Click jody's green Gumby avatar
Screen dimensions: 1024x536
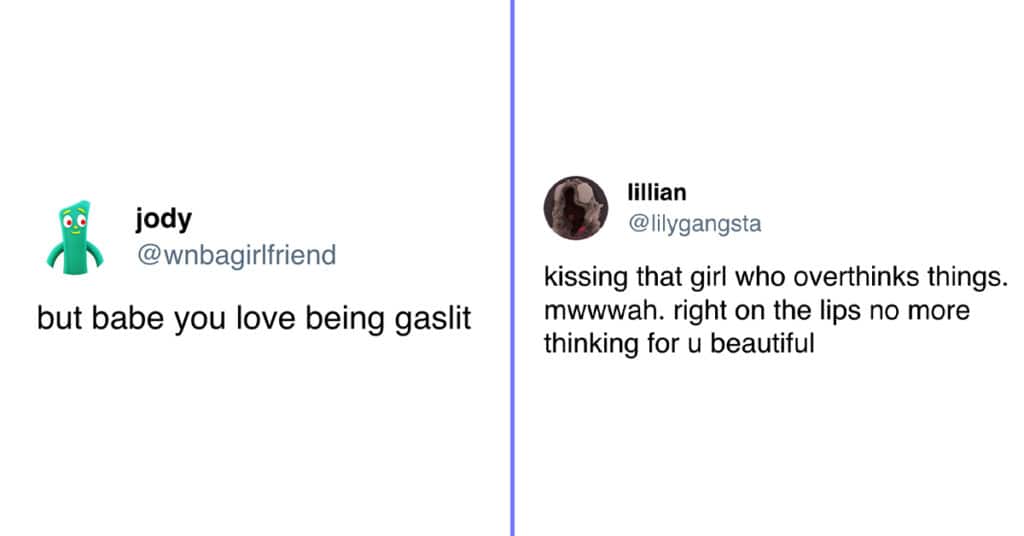tap(75, 237)
